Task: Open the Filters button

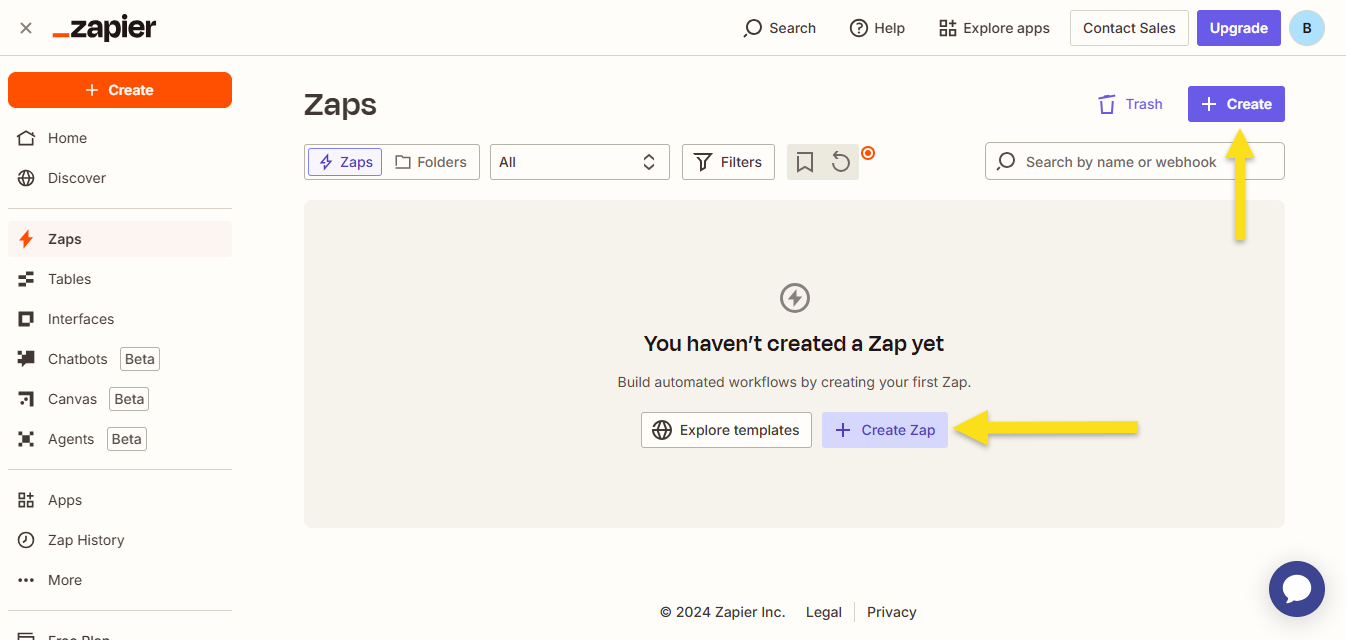Action: click(x=728, y=162)
